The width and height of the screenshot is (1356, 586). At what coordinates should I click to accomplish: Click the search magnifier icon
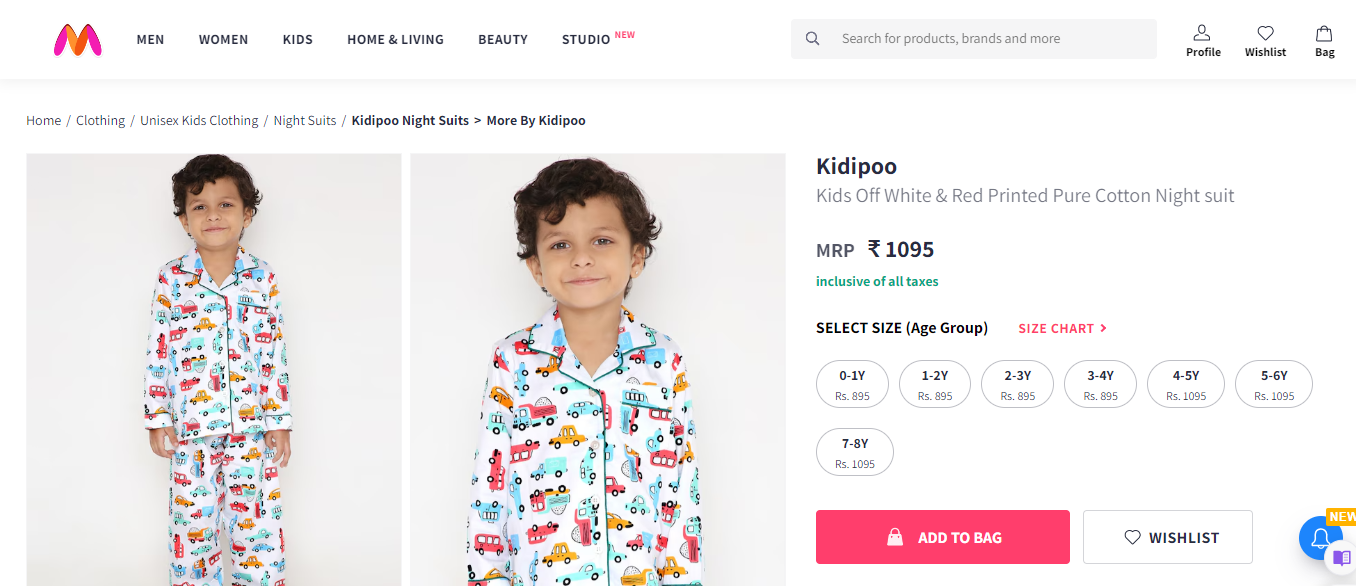pyautogui.click(x=813, y=39)
